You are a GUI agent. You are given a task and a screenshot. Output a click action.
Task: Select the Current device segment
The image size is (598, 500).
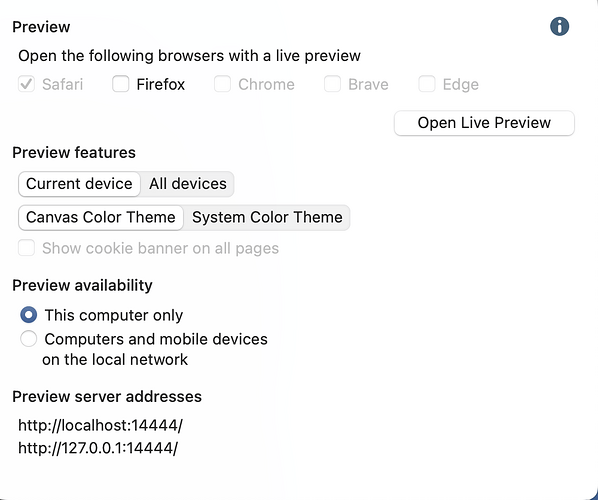click(79, 184)
